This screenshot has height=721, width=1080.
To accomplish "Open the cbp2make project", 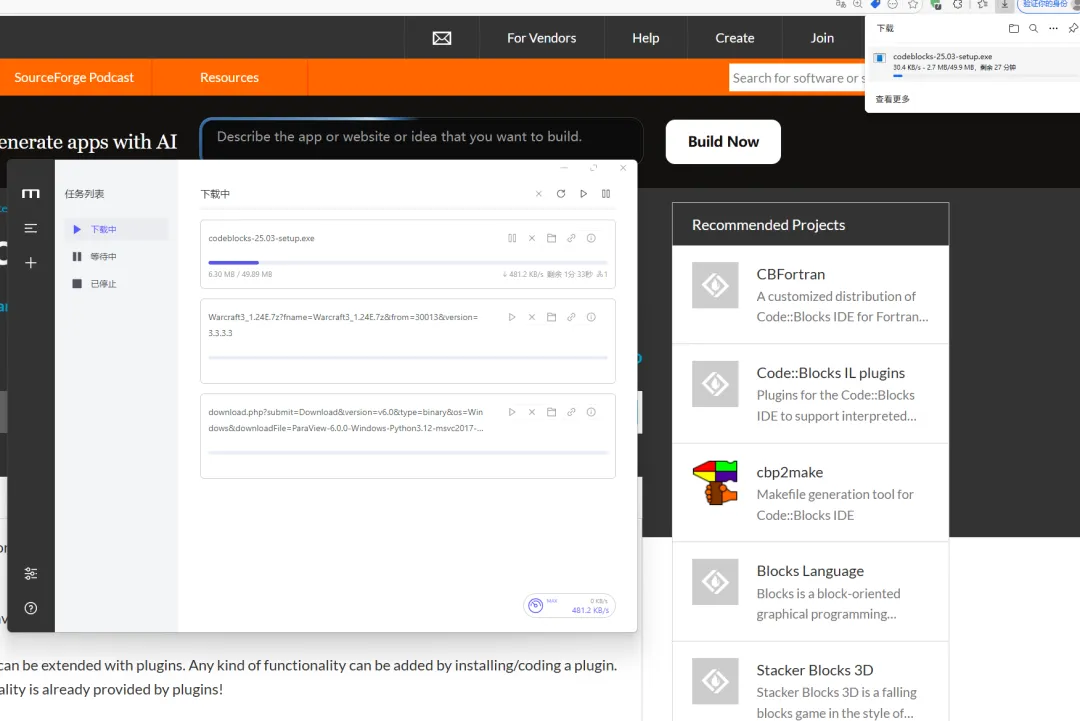I will (789, 472).
